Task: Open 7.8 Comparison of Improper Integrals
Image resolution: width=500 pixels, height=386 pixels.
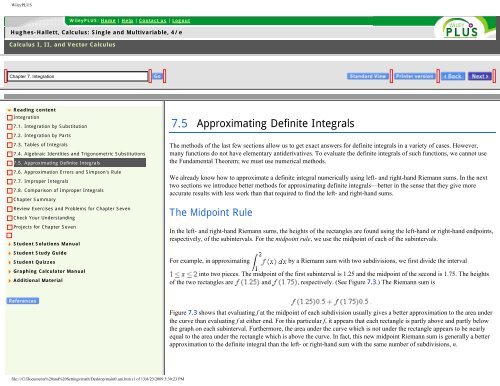Action: pos(59,190)
